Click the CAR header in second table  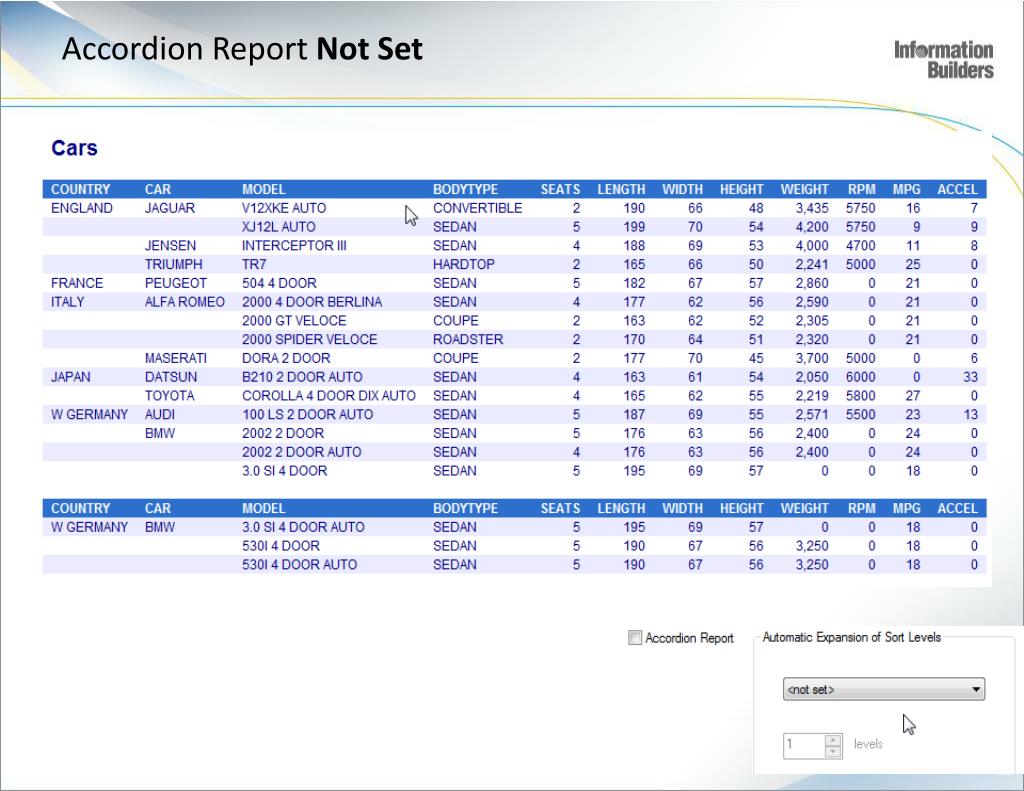pyautogui.click(x=157, y=508)
